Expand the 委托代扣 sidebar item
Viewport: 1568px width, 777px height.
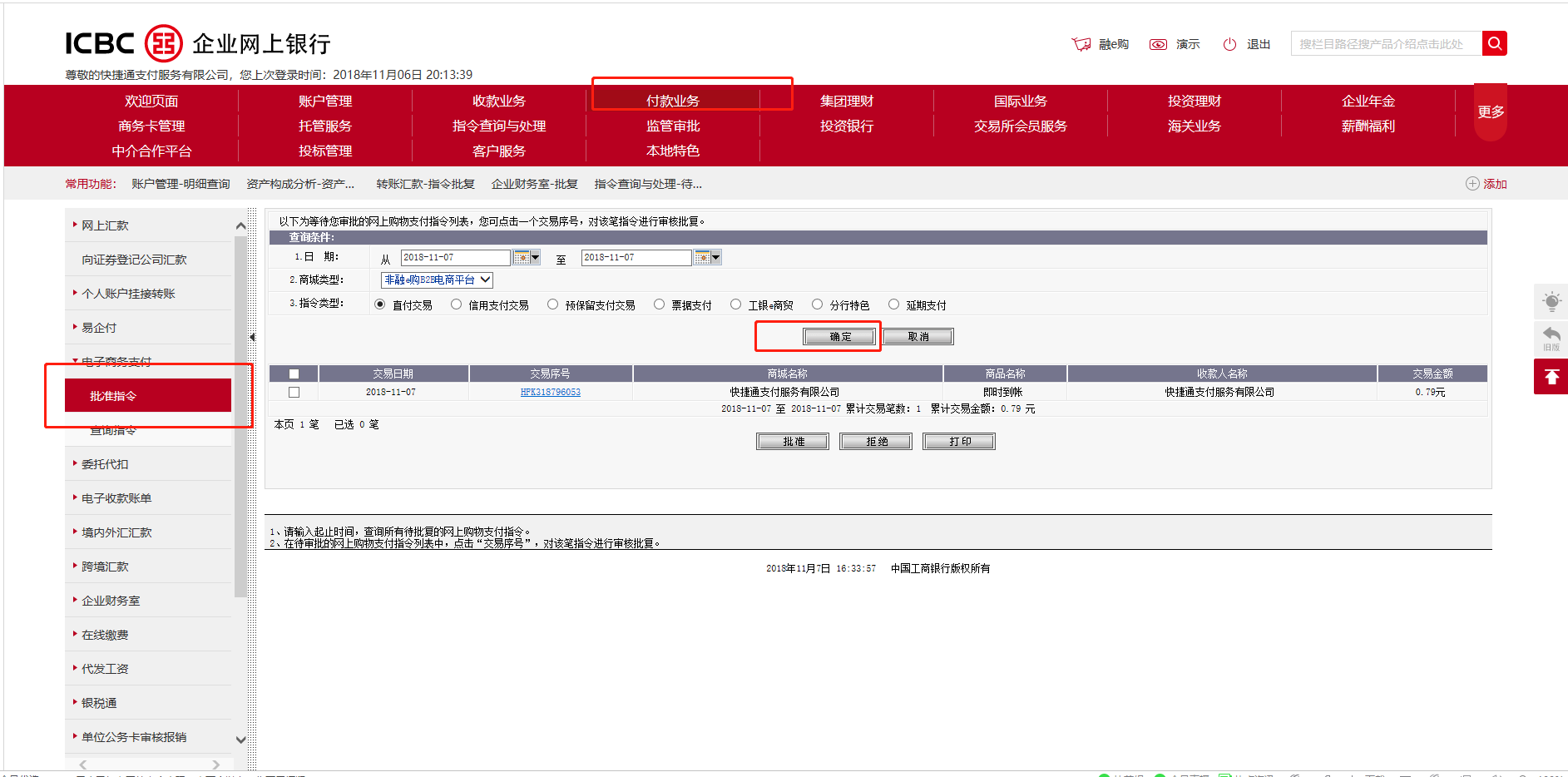pos(105,464)
